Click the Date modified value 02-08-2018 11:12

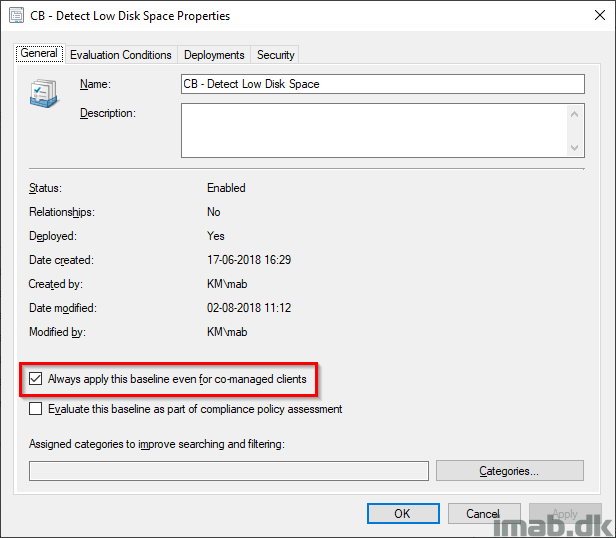click(249, 308)
